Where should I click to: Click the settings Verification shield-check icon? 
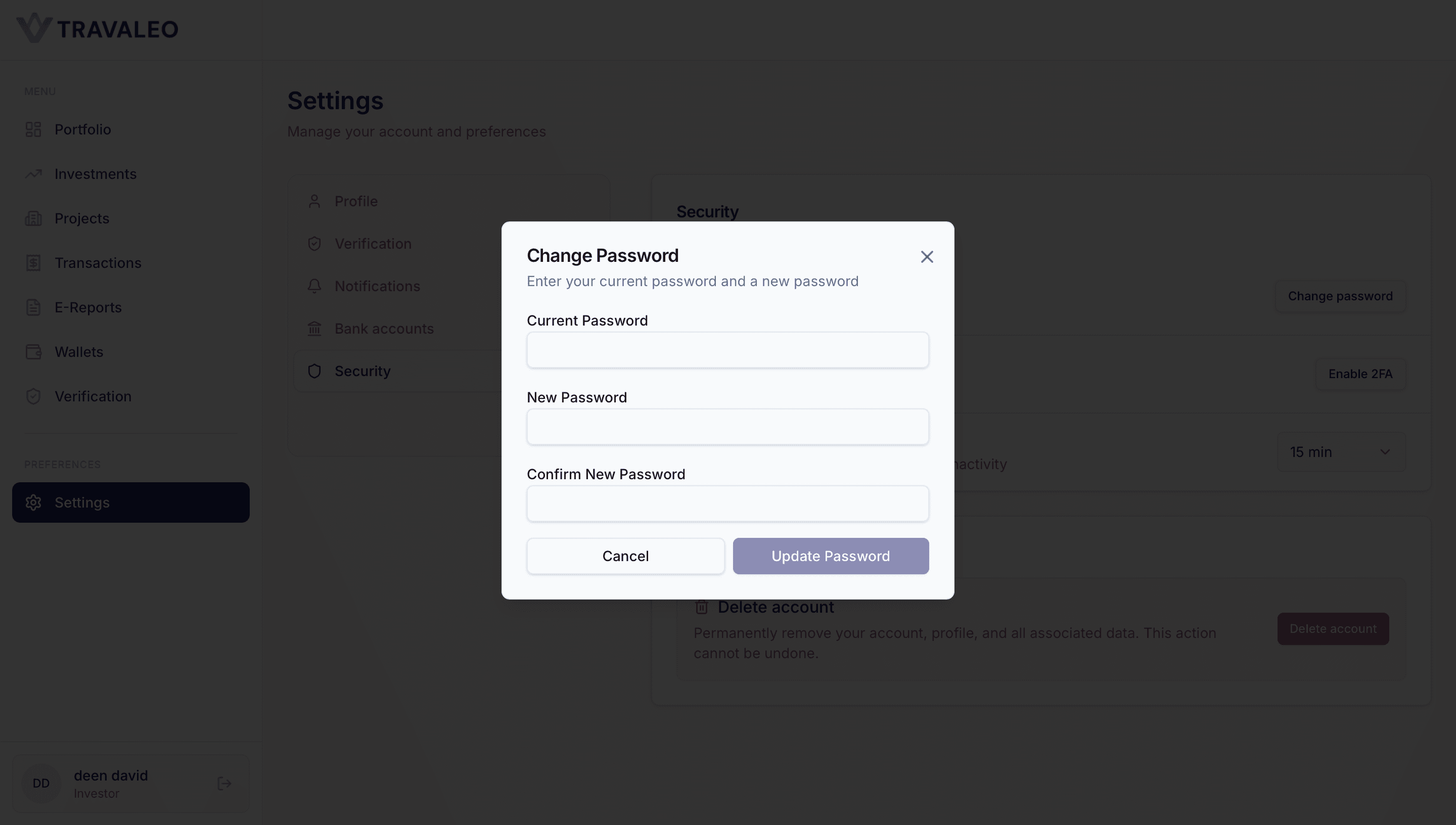point(314,244)
